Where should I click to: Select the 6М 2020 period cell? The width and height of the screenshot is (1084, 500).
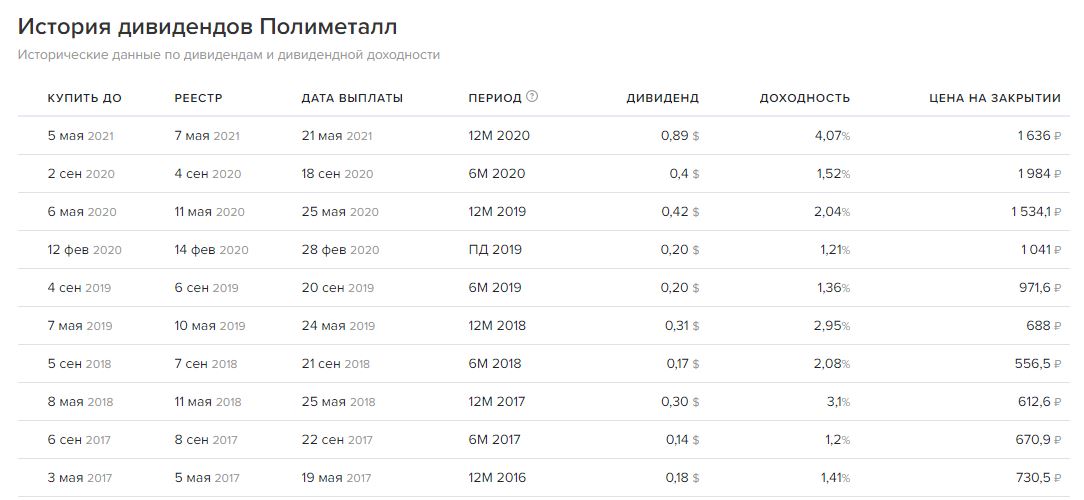(496, 174)
